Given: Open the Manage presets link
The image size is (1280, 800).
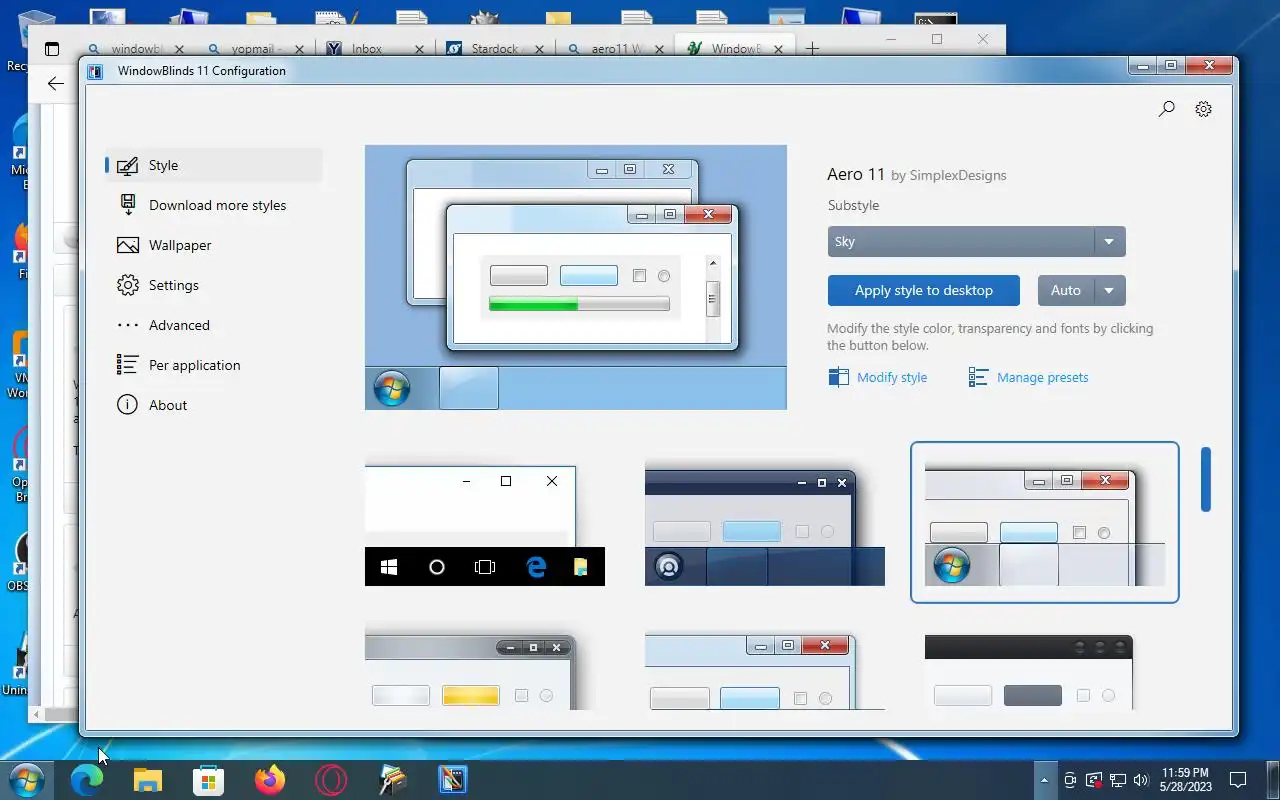Looking at the screenshot, I should (1042, 377).
